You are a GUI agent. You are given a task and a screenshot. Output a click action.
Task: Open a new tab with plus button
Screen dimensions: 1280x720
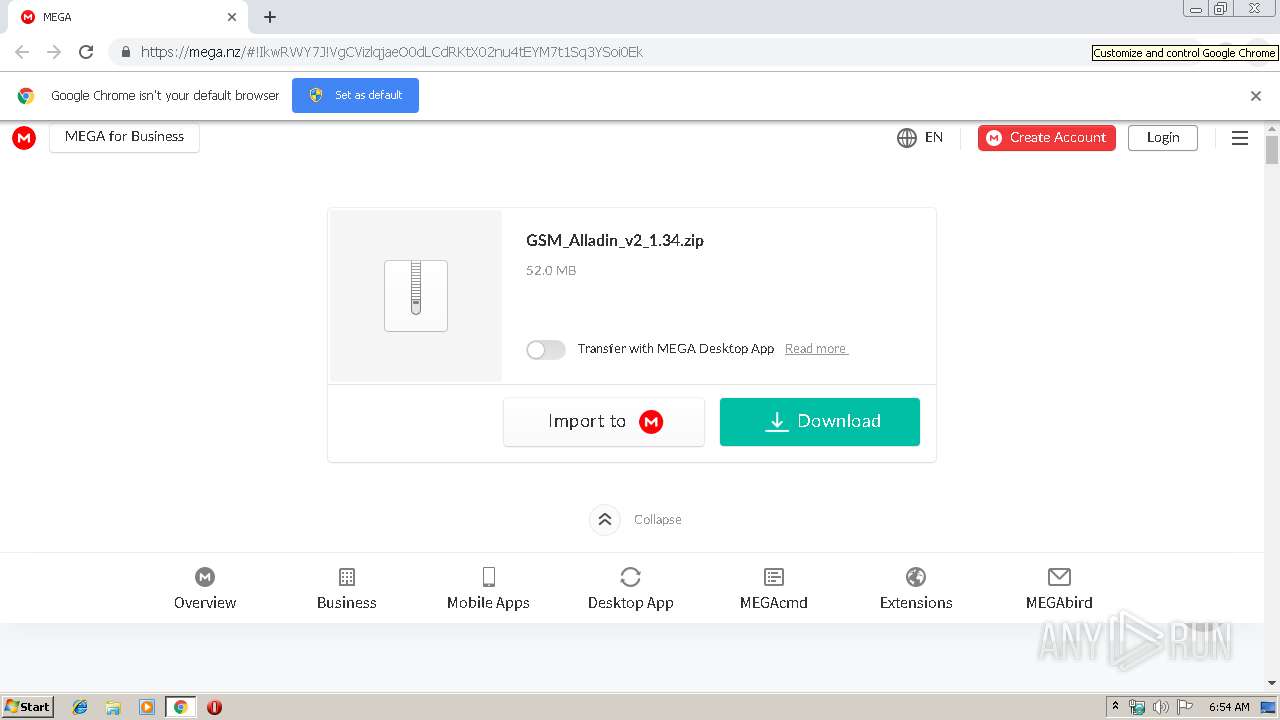[x=270, y=17]
